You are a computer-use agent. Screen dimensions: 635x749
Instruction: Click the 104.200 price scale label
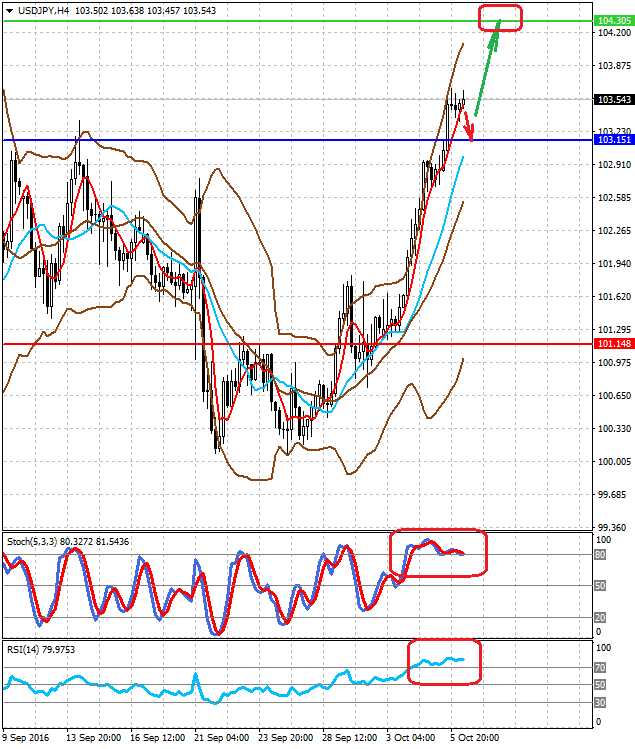pyautogui.click(x=614, y=32)
